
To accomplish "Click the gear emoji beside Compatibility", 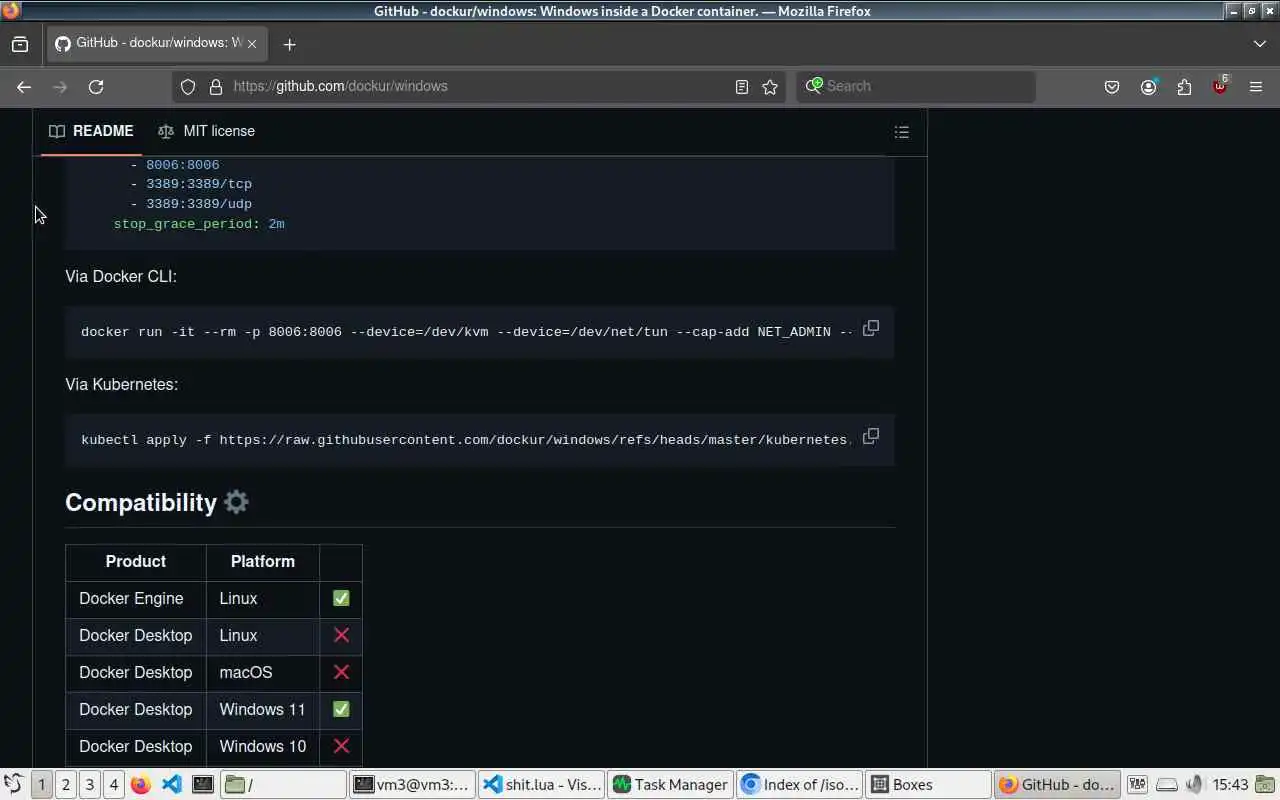I will click(x=236, y=501).
